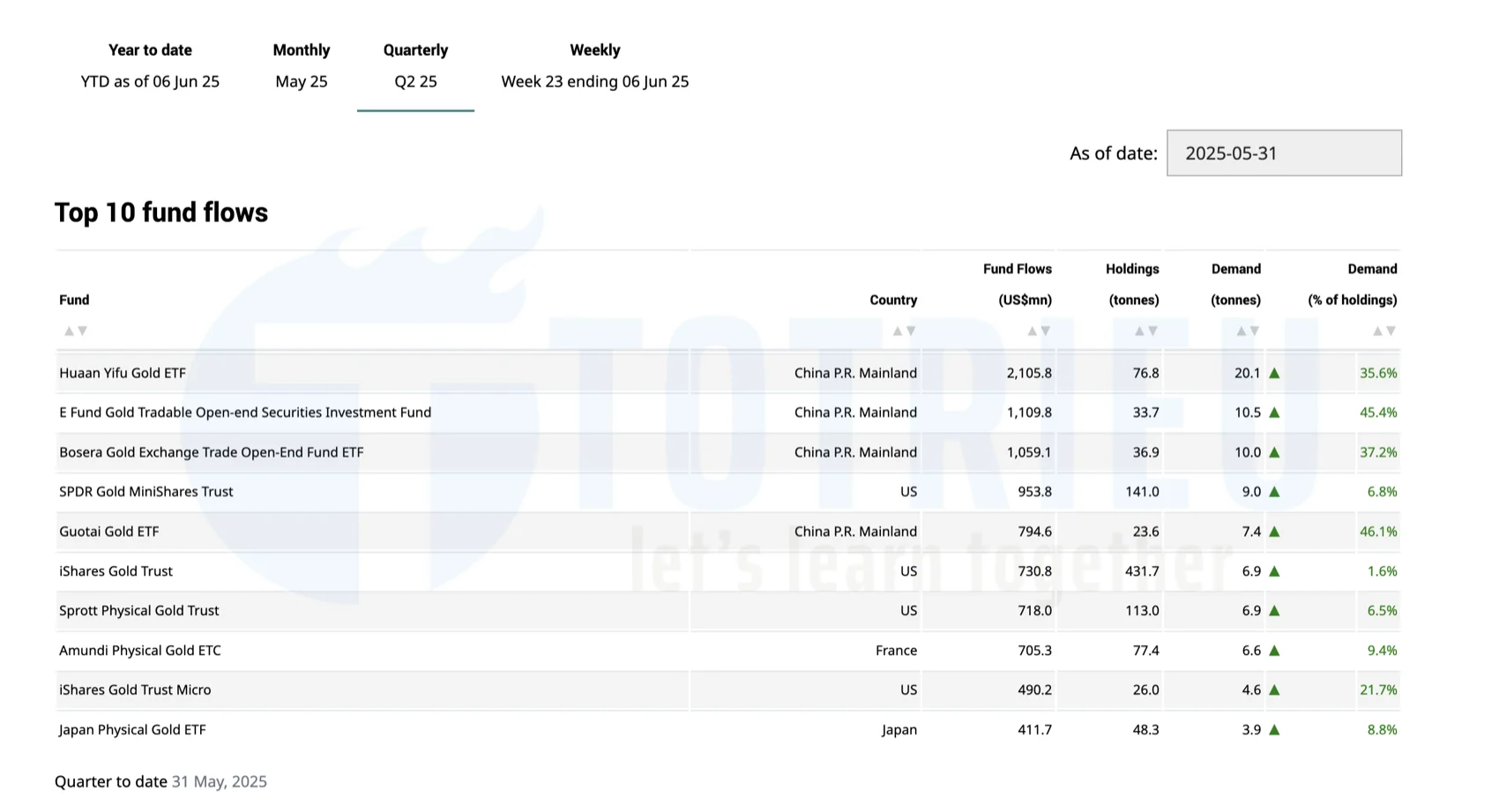
Task: Click the 953.8 fund flow value
Action: pyautogui.click(x=1035, y=492)
